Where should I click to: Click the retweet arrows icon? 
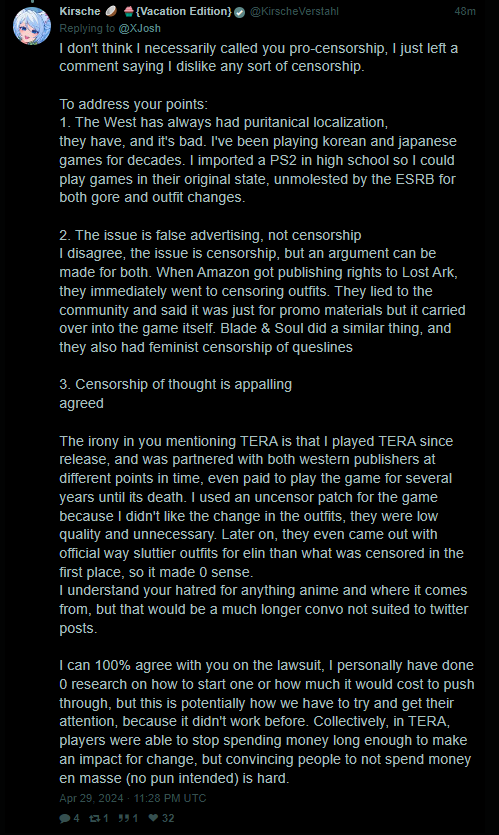94,818
